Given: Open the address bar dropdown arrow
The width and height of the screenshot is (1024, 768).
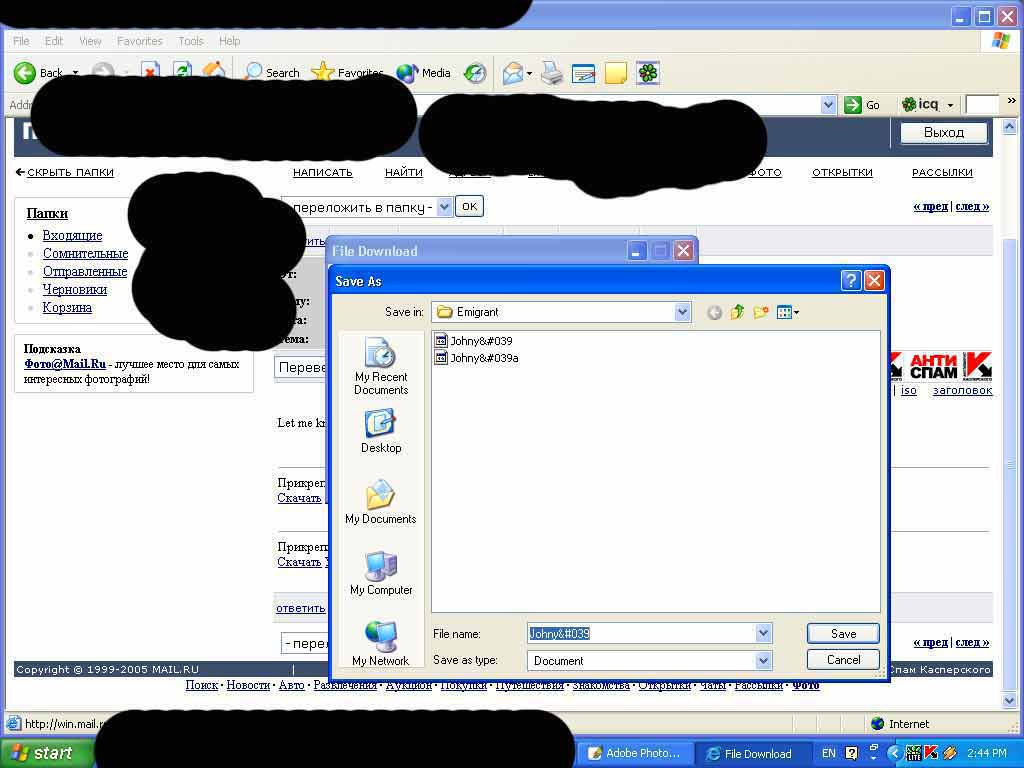Looking at the screenshot, I should tap(828, 104).
